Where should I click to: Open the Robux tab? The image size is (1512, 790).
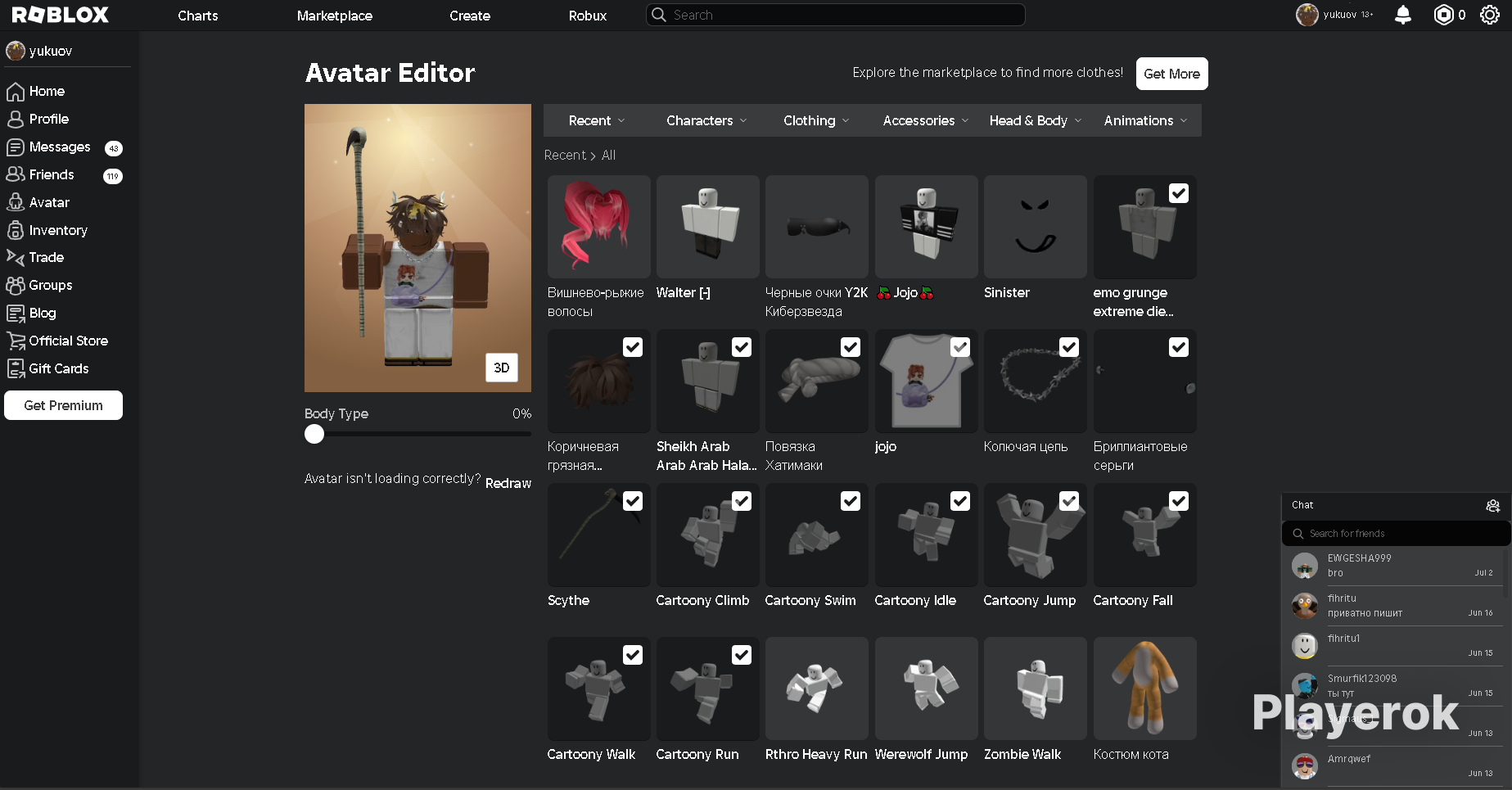[x=588, y=16]
